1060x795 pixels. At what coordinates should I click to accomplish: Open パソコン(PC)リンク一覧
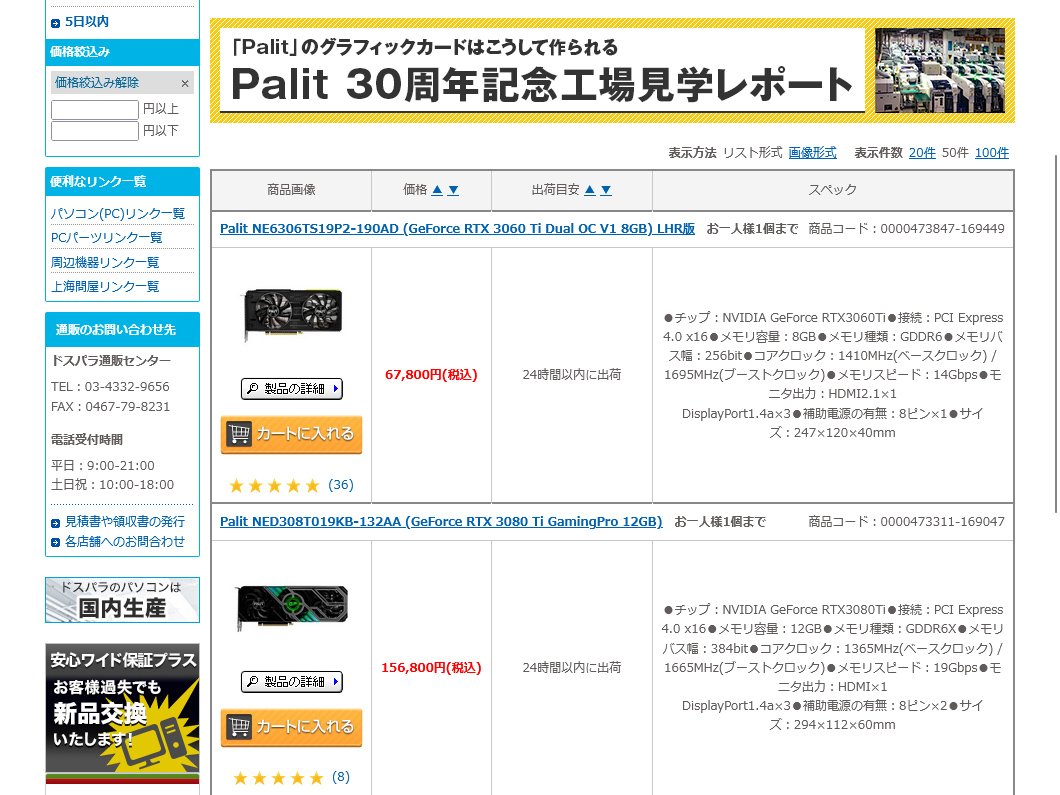[x=118, y=214]
